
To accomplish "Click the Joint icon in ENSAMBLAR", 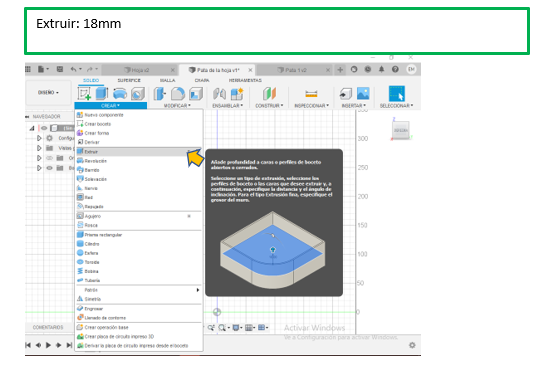I will (x=219, y=94).
